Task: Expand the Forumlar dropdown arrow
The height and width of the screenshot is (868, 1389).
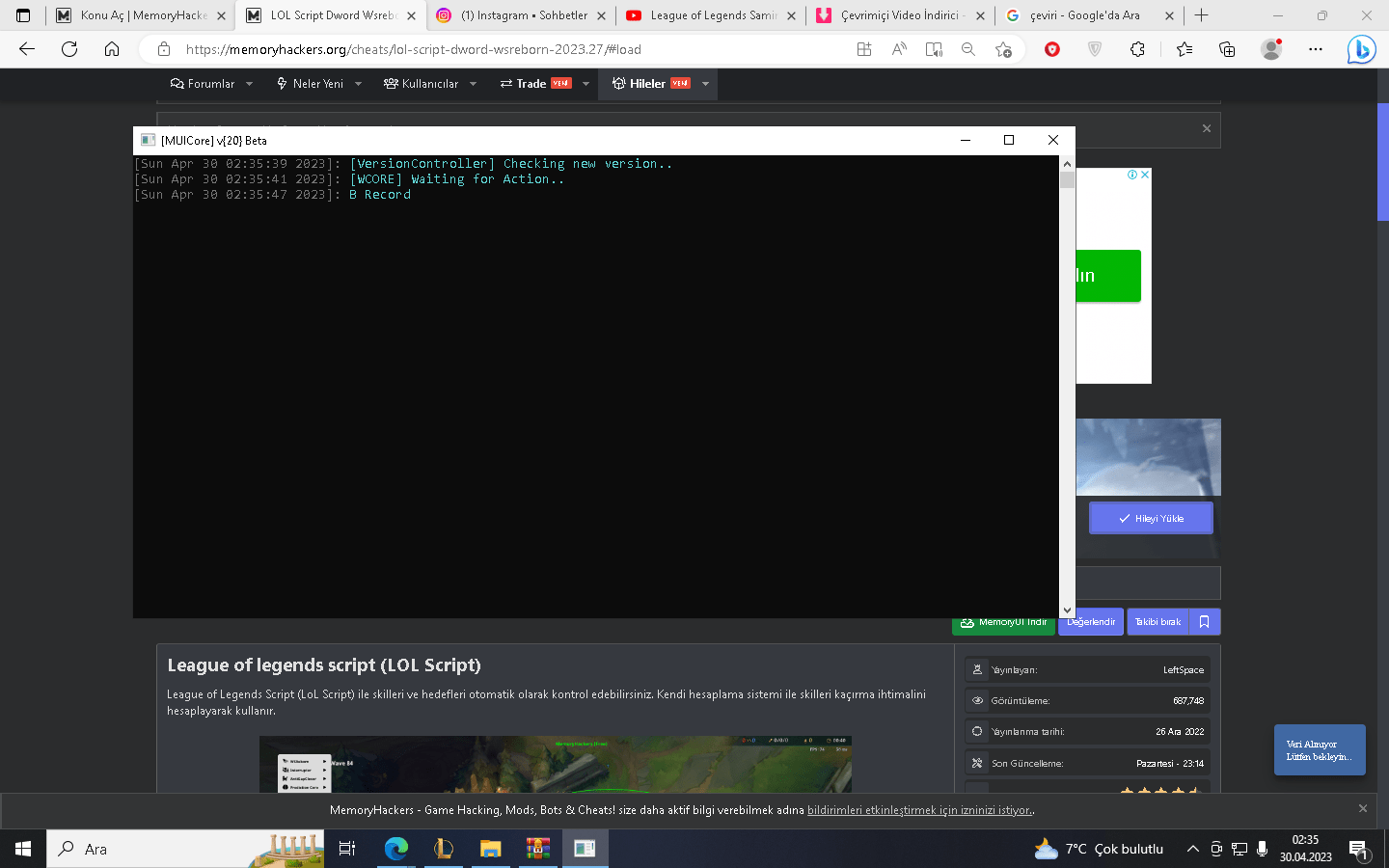Action: pos(250,84)
